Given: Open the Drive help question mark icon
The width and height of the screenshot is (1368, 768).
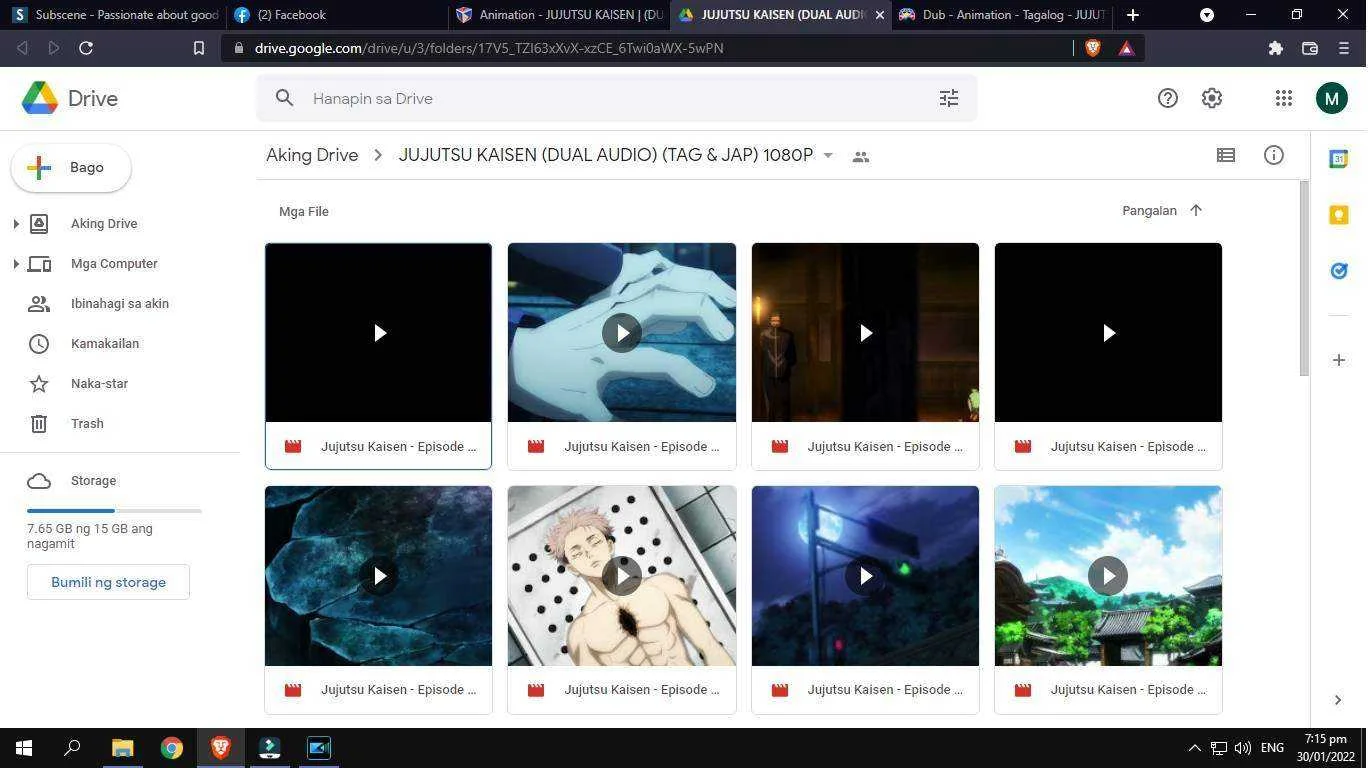Looking at the screenshot, I should (x=1168, y=98).
